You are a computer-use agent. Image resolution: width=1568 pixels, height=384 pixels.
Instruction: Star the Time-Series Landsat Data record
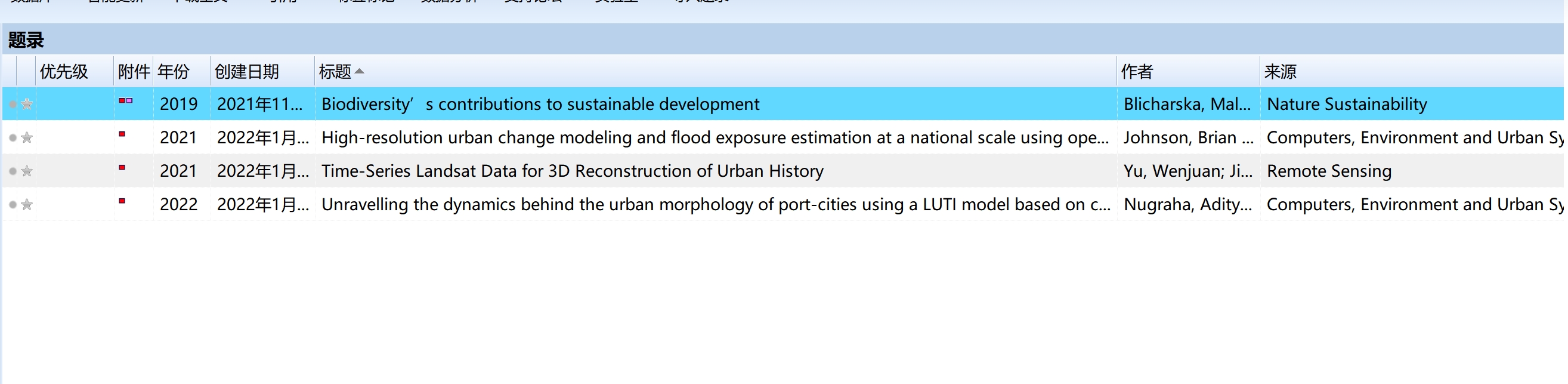27,171
